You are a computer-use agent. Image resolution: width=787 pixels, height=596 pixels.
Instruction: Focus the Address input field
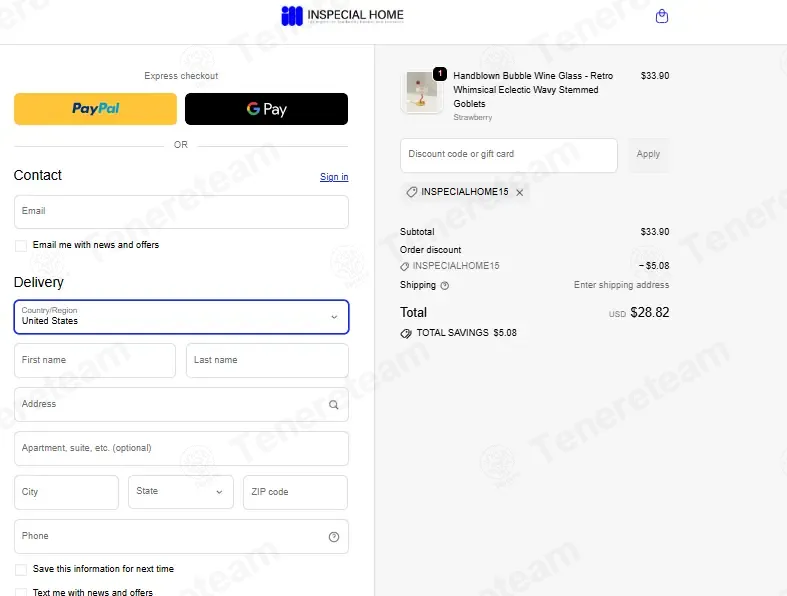click(x=181, y=405)
